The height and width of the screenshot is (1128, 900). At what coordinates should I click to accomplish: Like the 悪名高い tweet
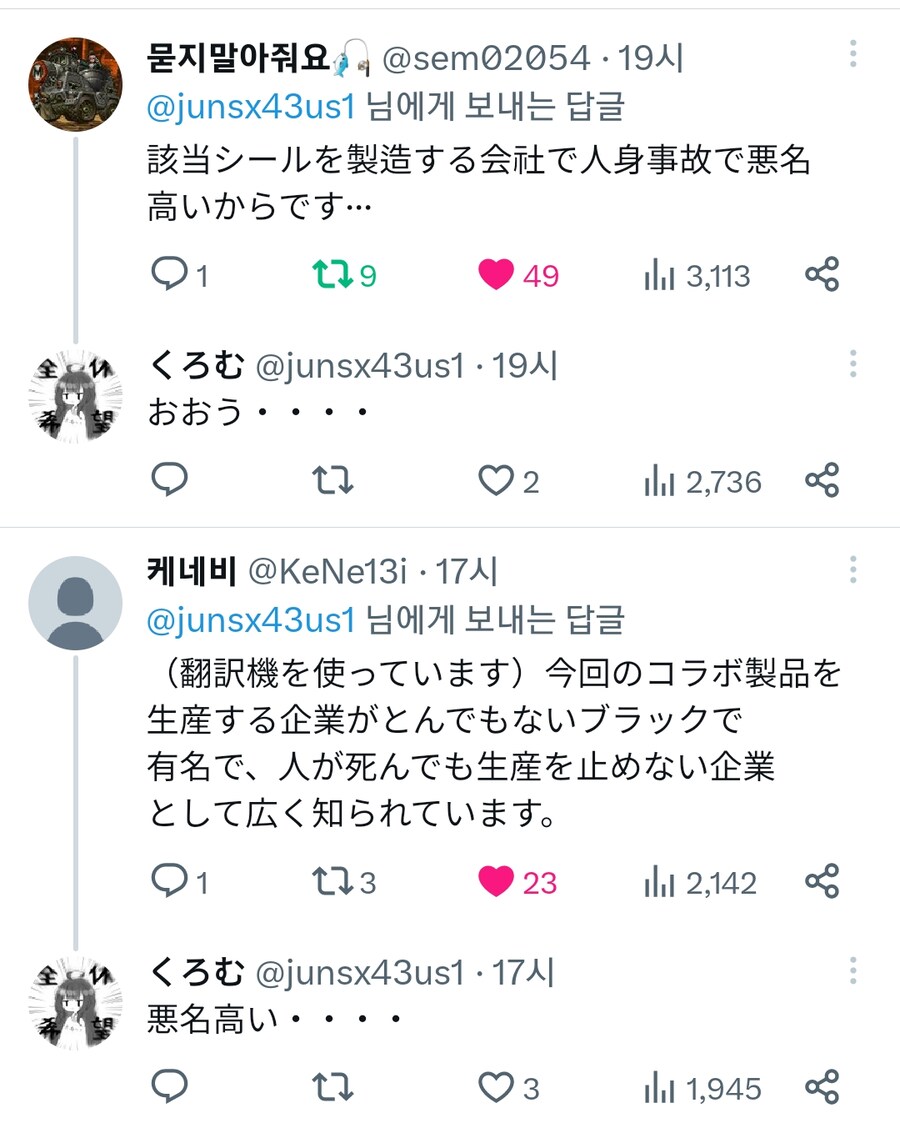point(496,1087)
